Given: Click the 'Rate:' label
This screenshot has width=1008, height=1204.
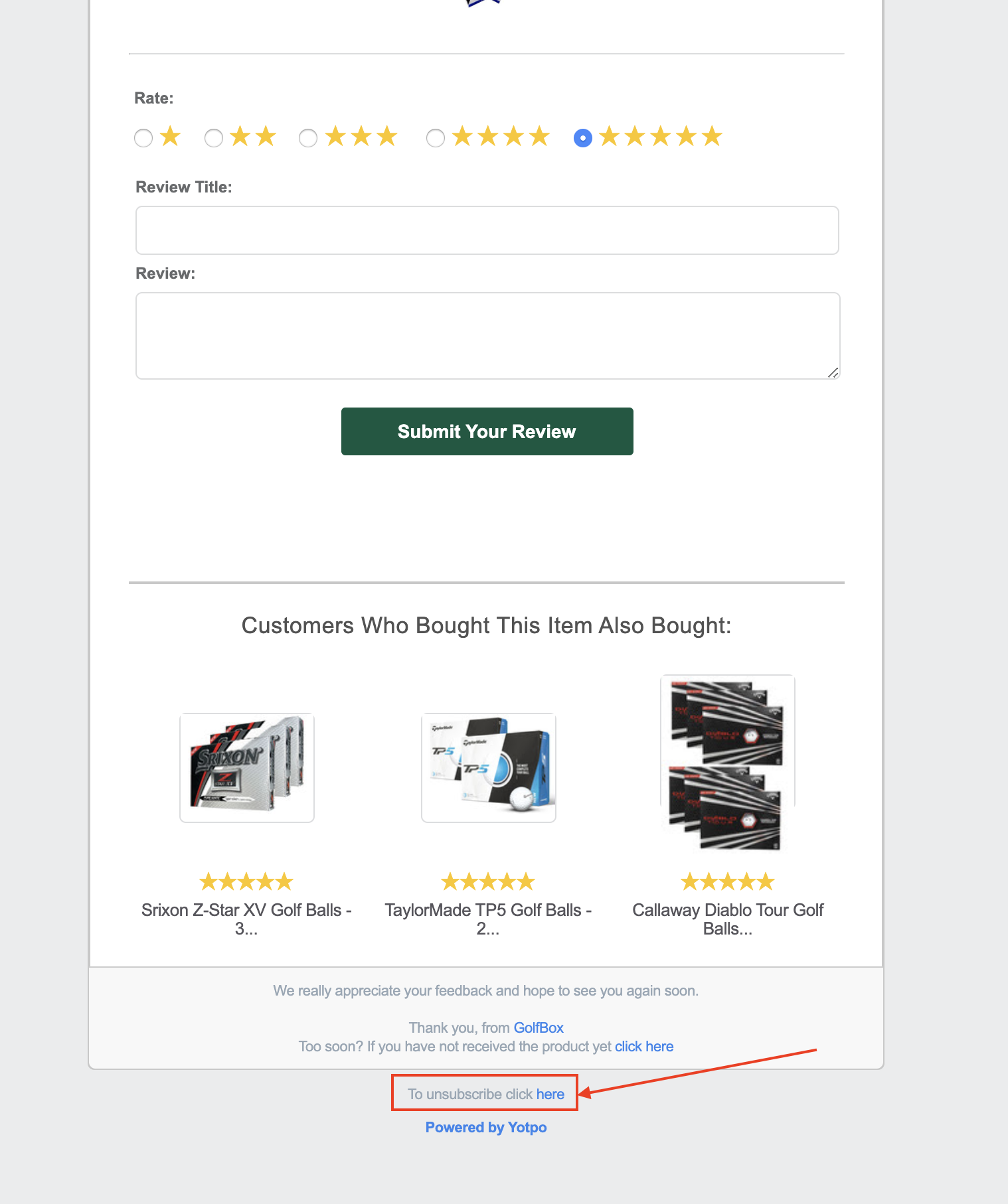Looking at the screenshot, I should point(154,98).
